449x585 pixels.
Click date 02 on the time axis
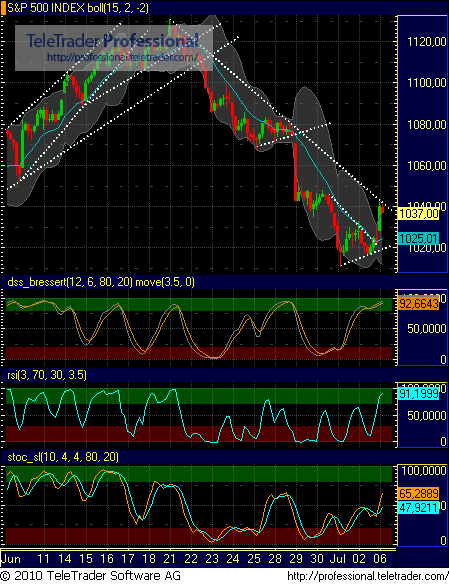pos(359,559)
